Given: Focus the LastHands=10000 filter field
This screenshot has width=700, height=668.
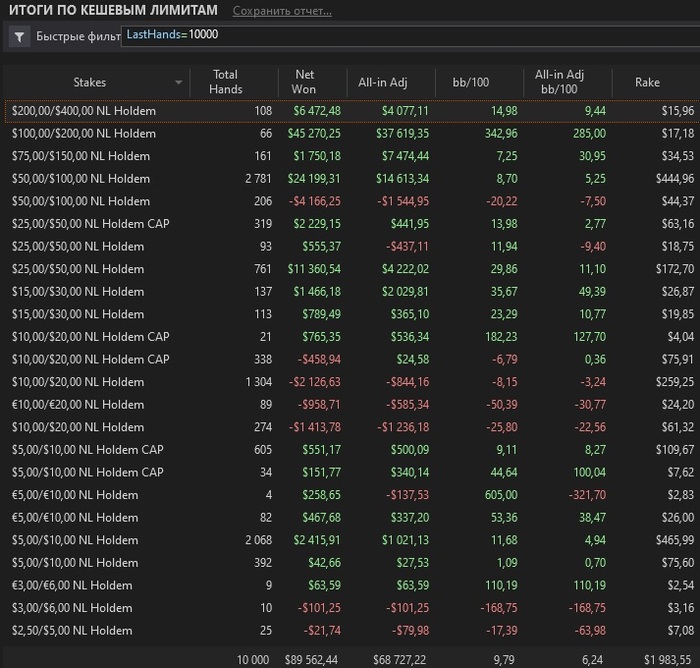Looking at the screenshot, I should pyautogui.click(x=411, y=35).
